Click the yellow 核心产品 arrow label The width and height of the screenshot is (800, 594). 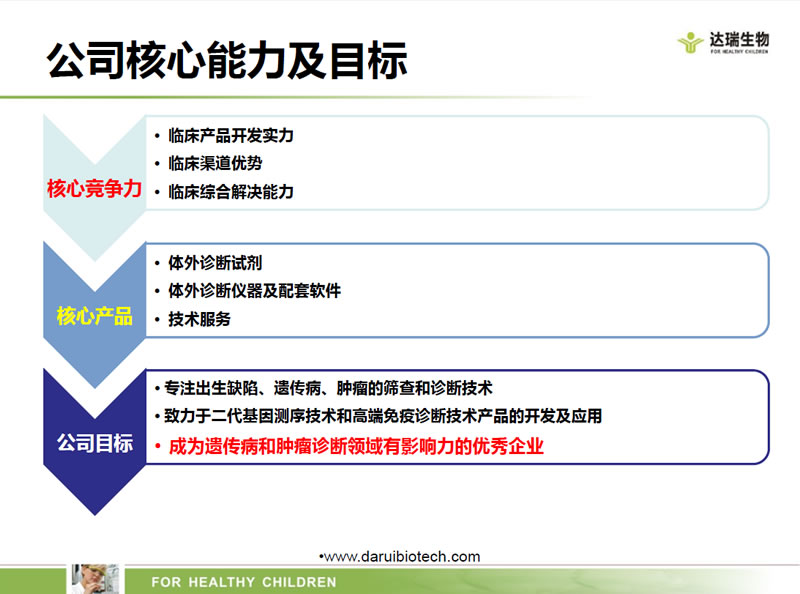click(x=94, y=317)
